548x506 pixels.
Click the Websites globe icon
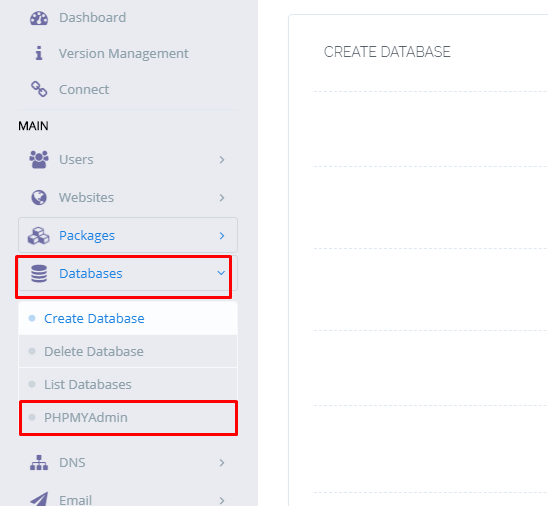click(39, 197)
